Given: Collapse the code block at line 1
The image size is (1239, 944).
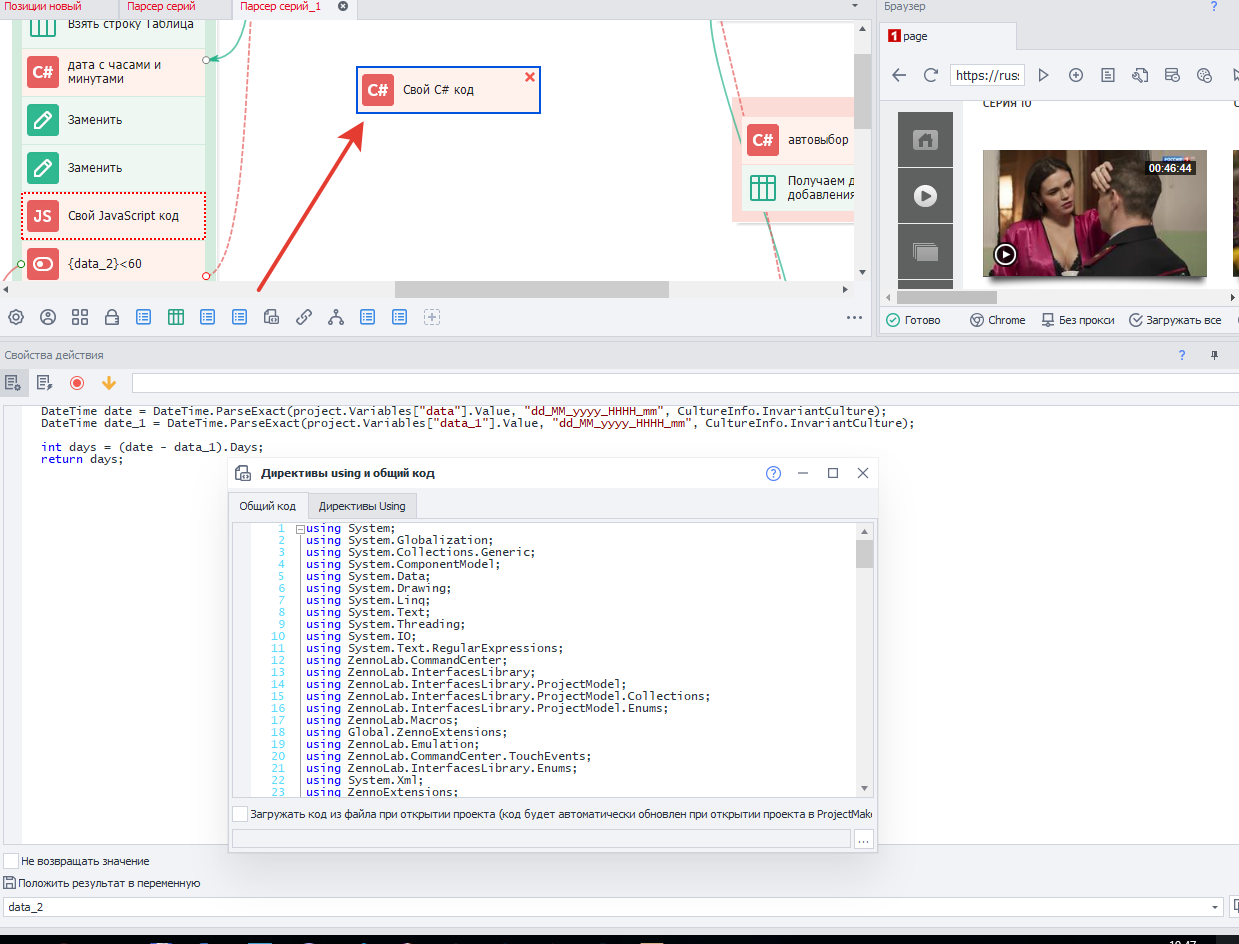Looking at the screenshot, I should coord(300,528).
